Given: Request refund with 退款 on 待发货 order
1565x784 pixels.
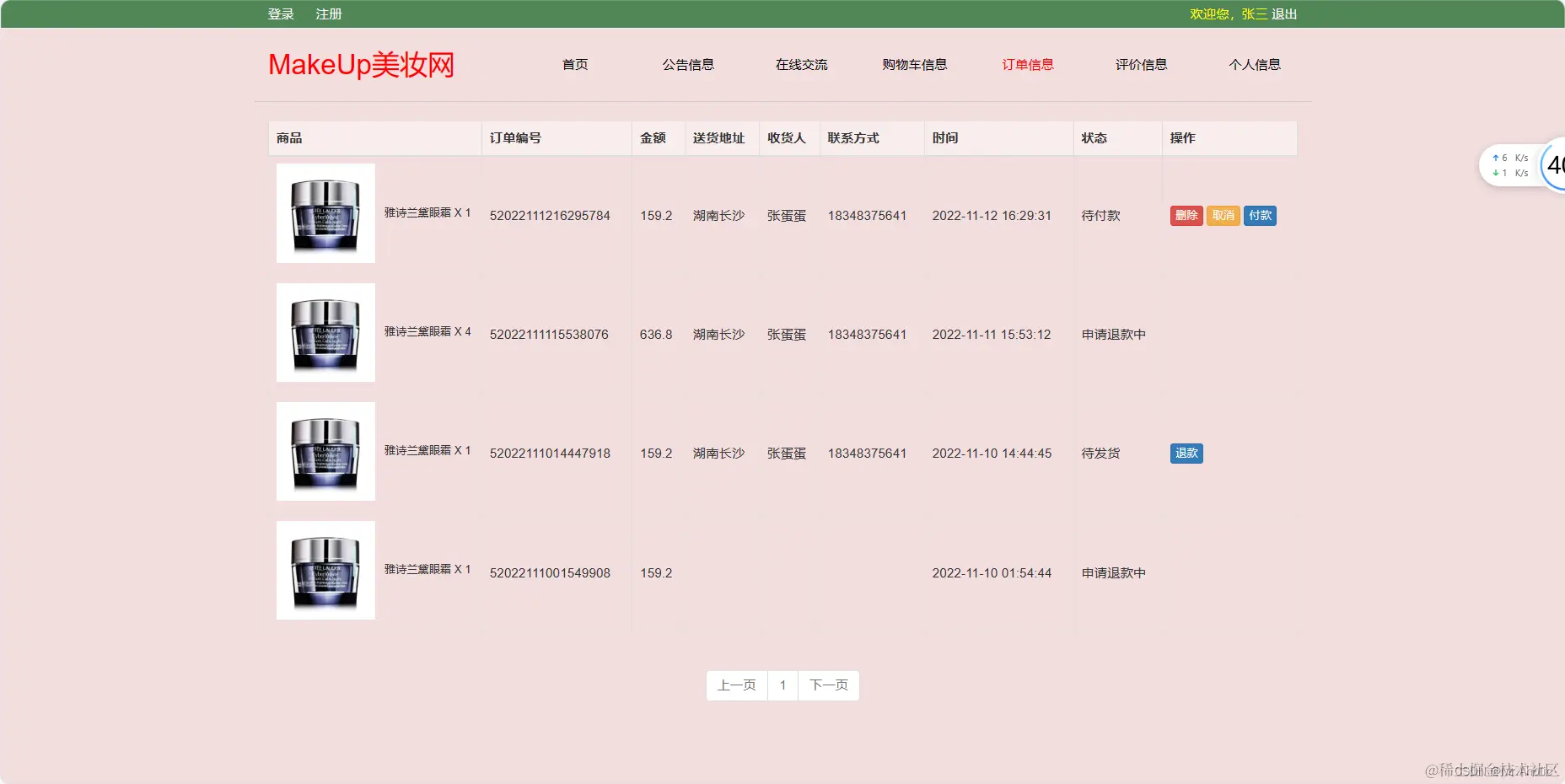Looking at the screenshot, I should pyautogui.click(x=1186, y=453).
